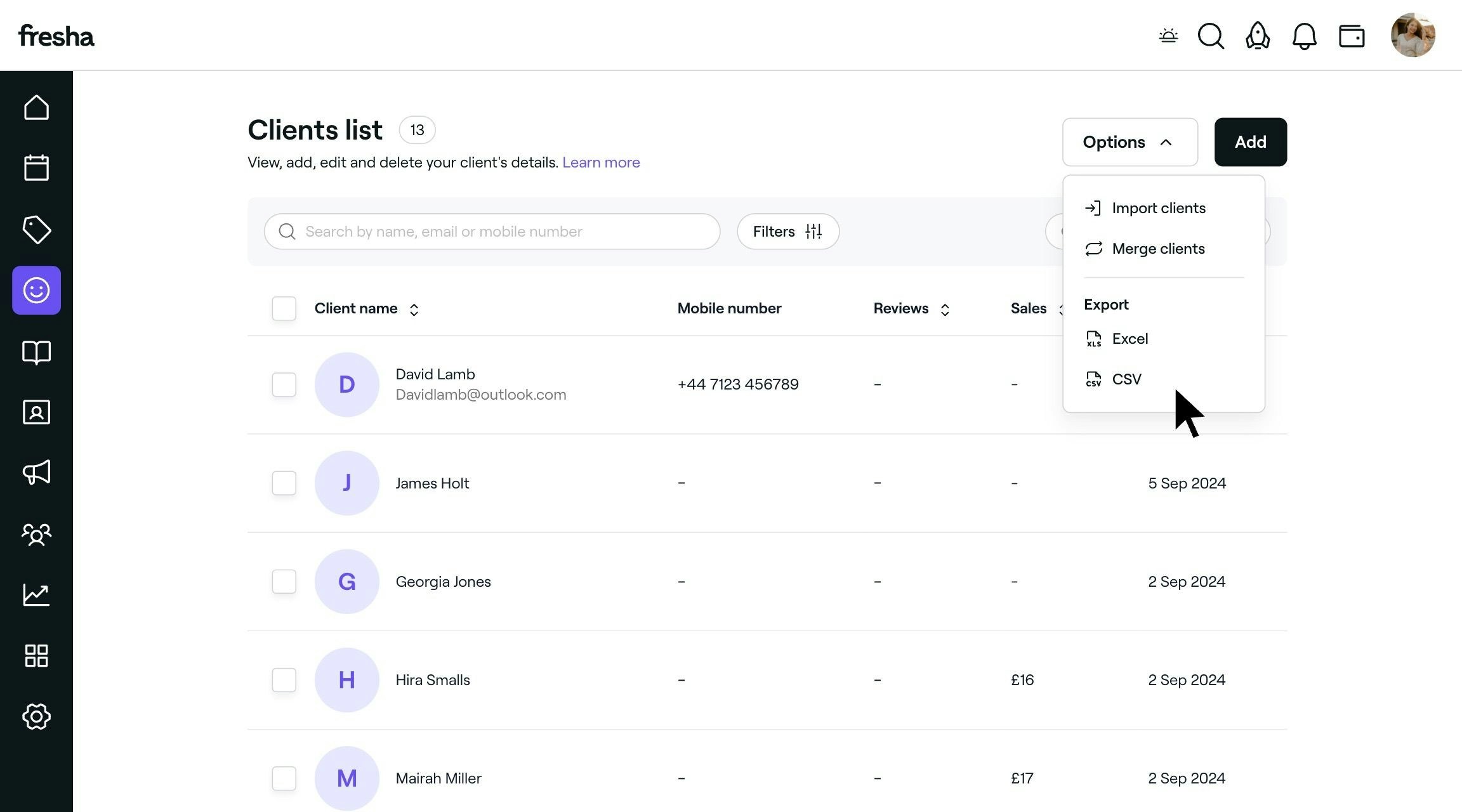The image size is (1462, 812).
Task: Open the Team section in the sidebar
Action: pyautogui.click(x=36, y=534)
